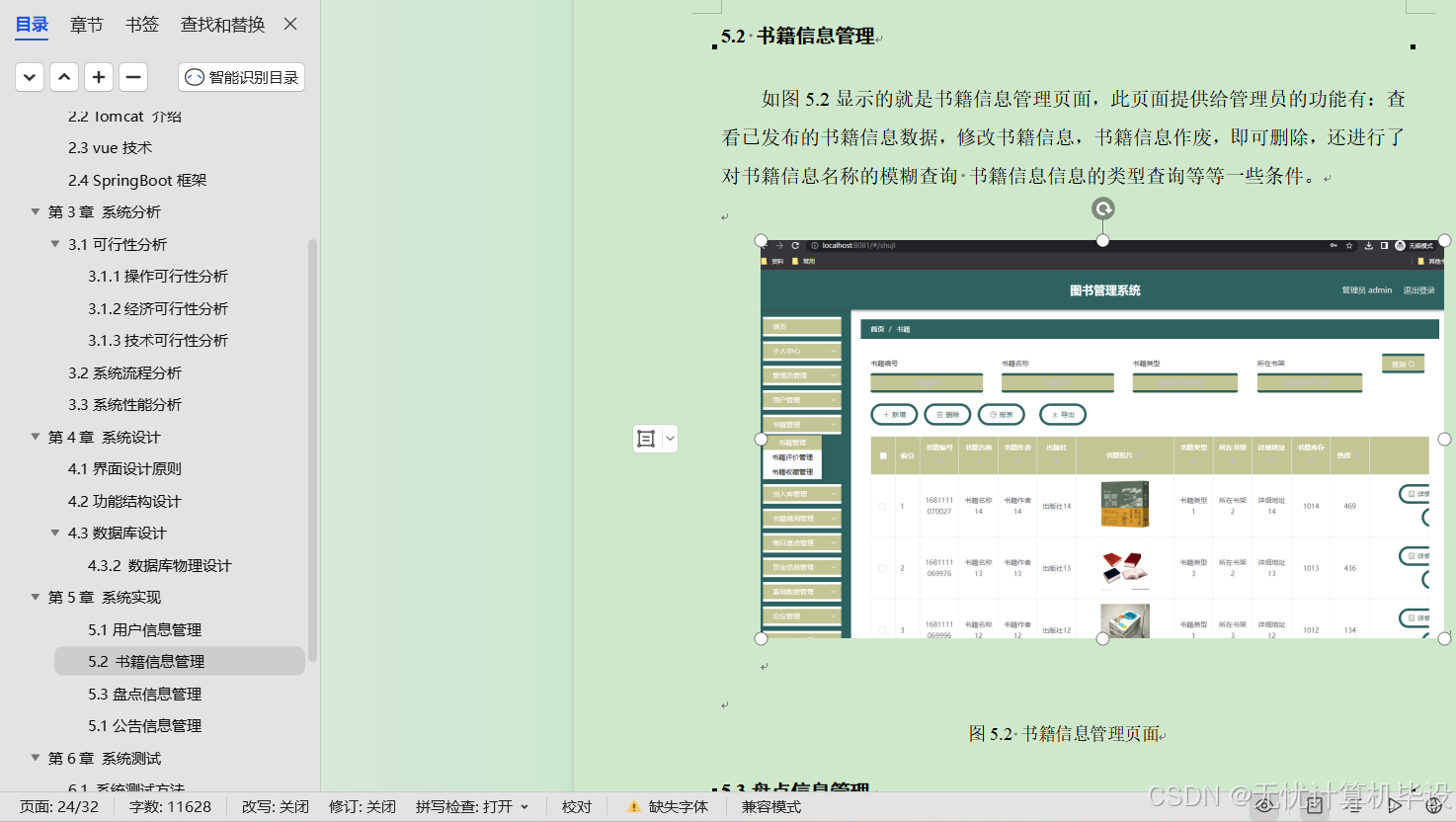Viewport: 1456px width, 822px height.
Task: Toggle 修订 track changes in status bar
Action: [362, 806]
